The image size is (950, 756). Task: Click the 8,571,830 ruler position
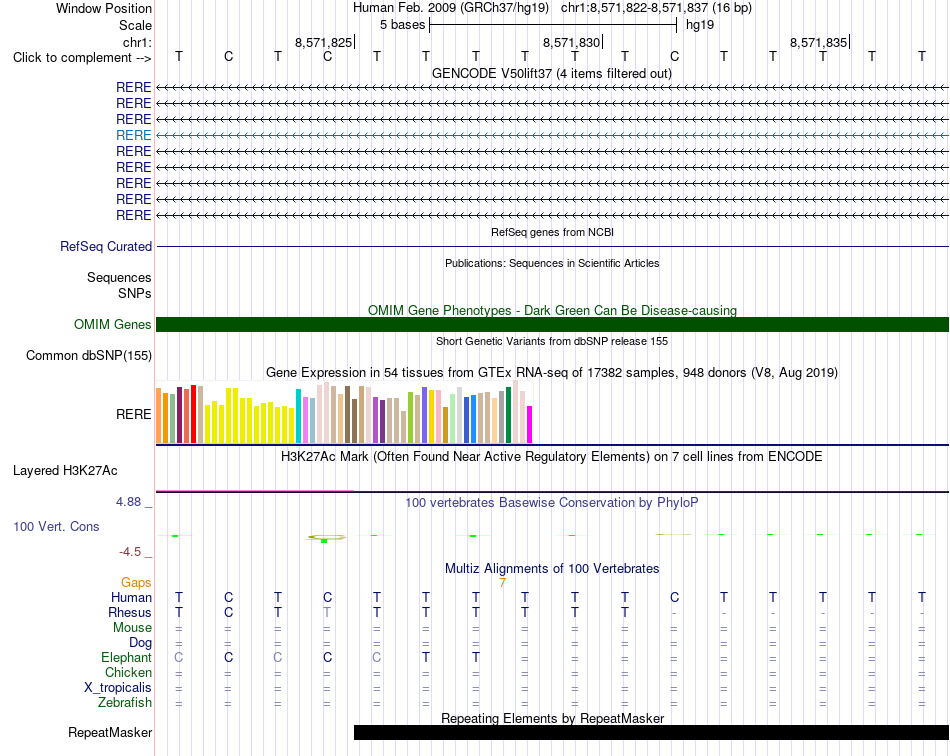tap(571, 42)
